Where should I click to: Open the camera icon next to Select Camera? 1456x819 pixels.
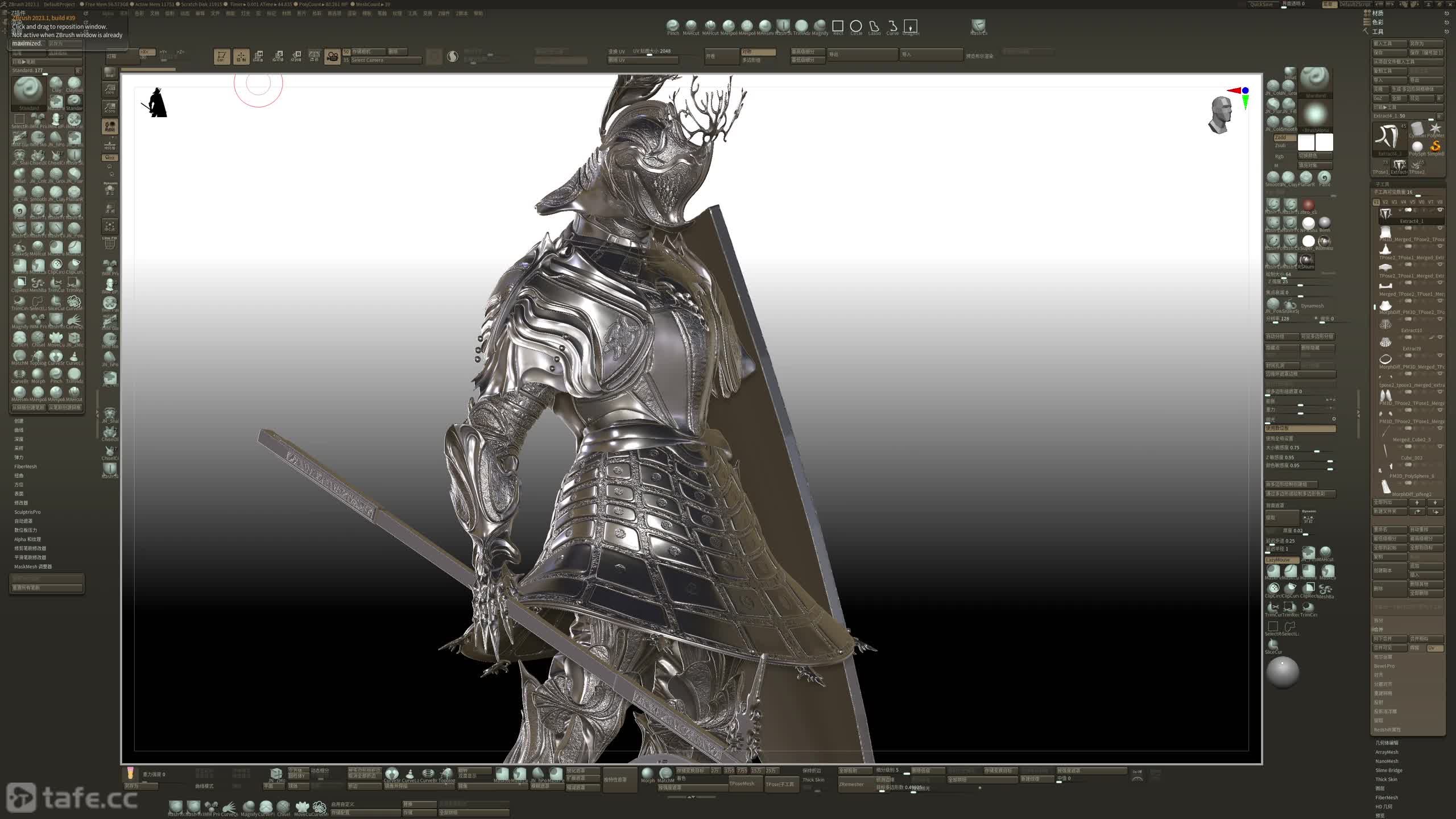tap(332, 56)
